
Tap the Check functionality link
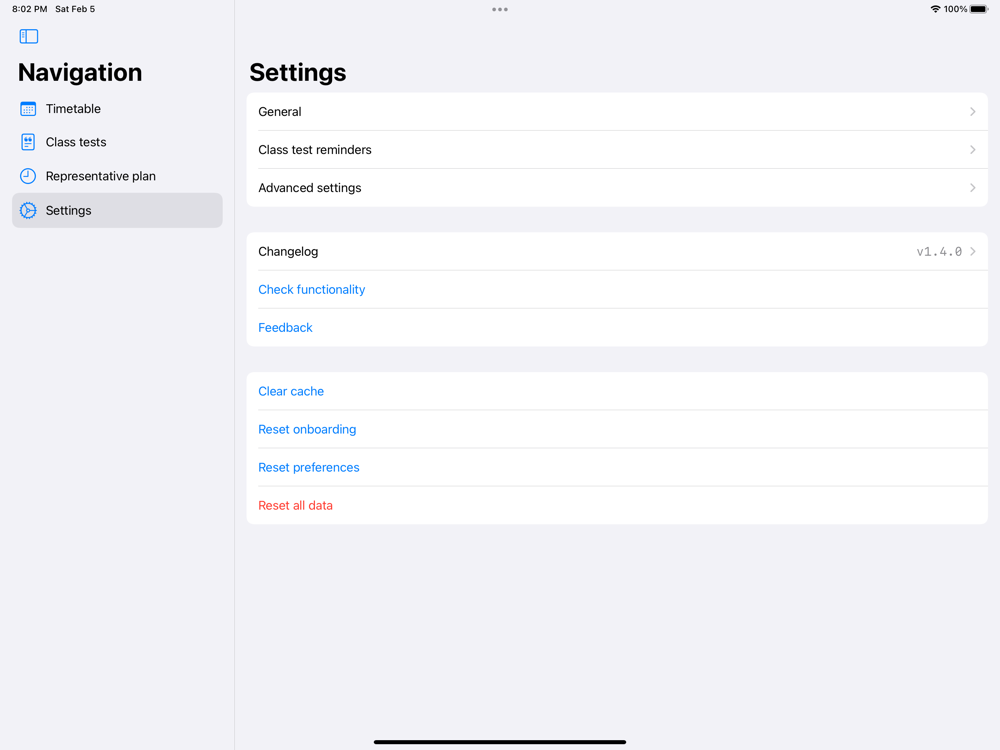[311, 290]
